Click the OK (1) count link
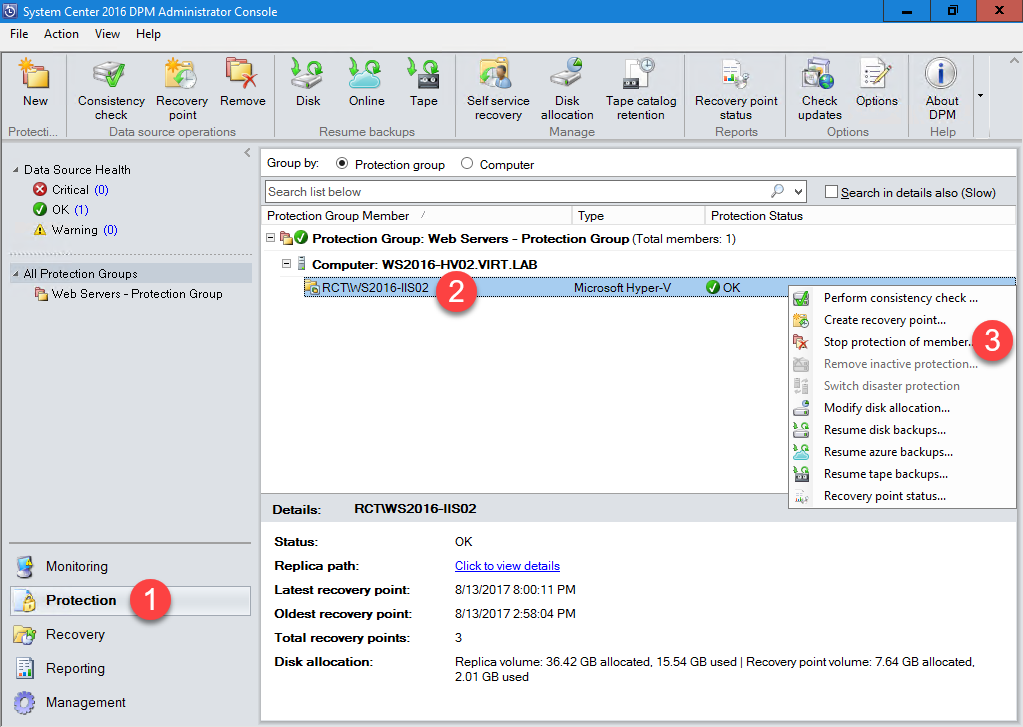This screenshot has width=1023, height=727. click(x=81, y=209)
